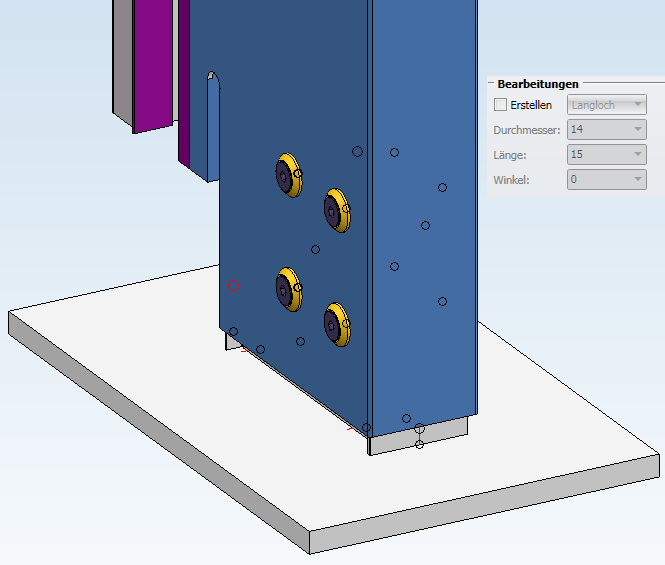Select the upper-right yellow bolt
Image resolution: width=665 pixels, height=565 pixels.
[x=337, y=211]
